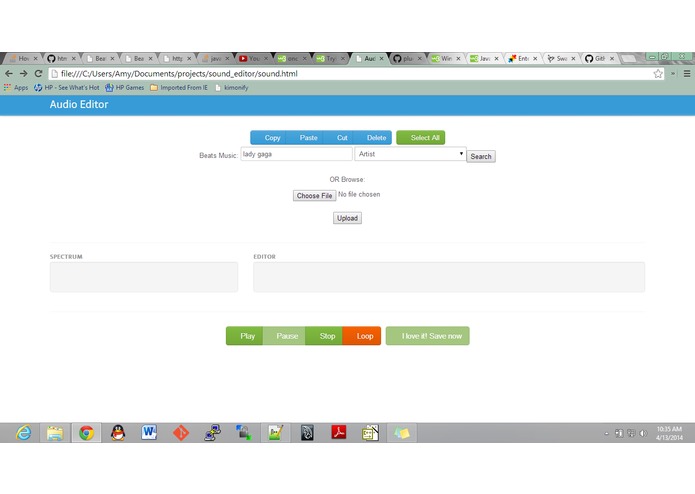Click the Upload button

coord(347,218)
